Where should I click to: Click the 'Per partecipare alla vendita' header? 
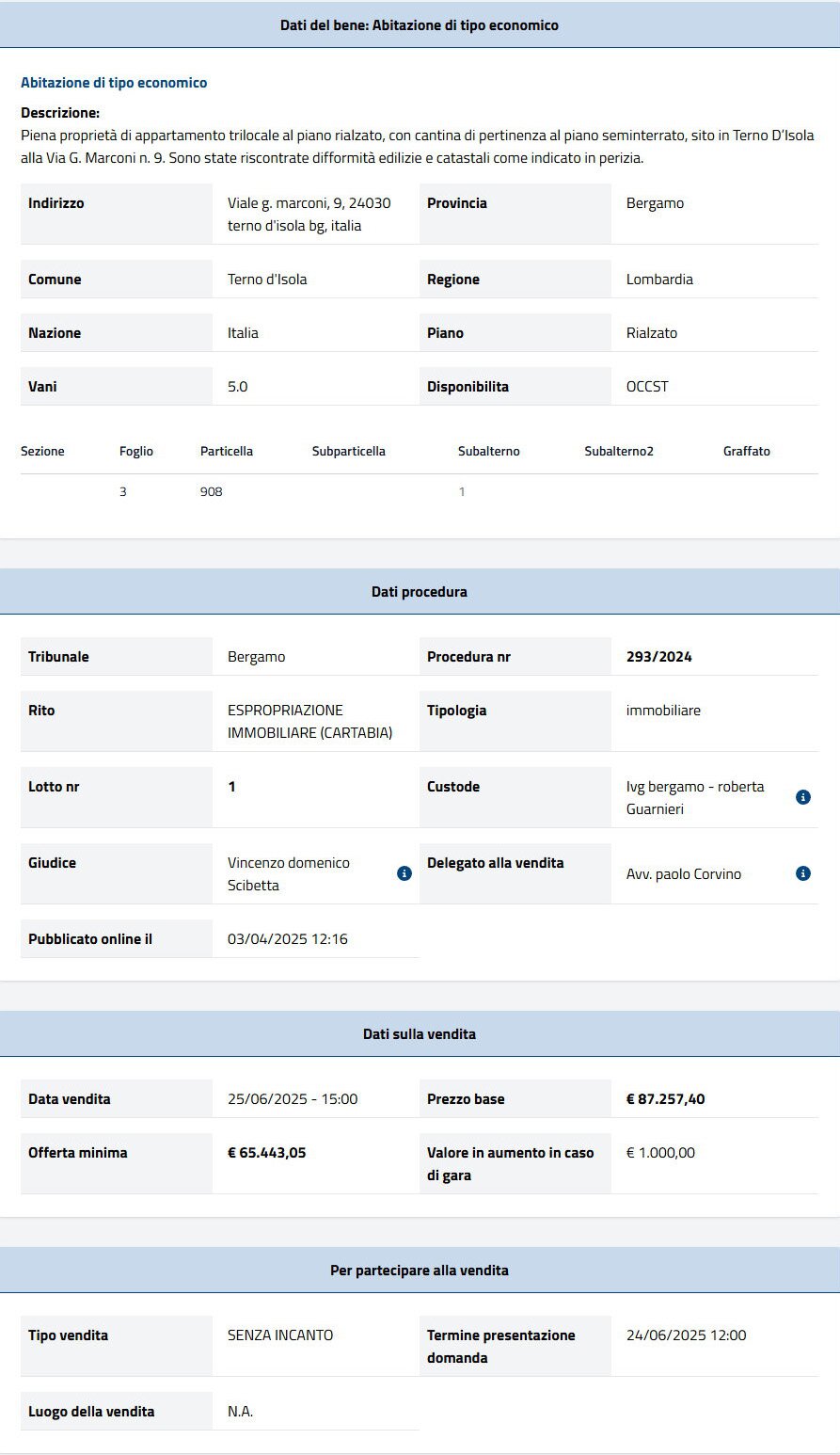click(x=420, y=1270)
